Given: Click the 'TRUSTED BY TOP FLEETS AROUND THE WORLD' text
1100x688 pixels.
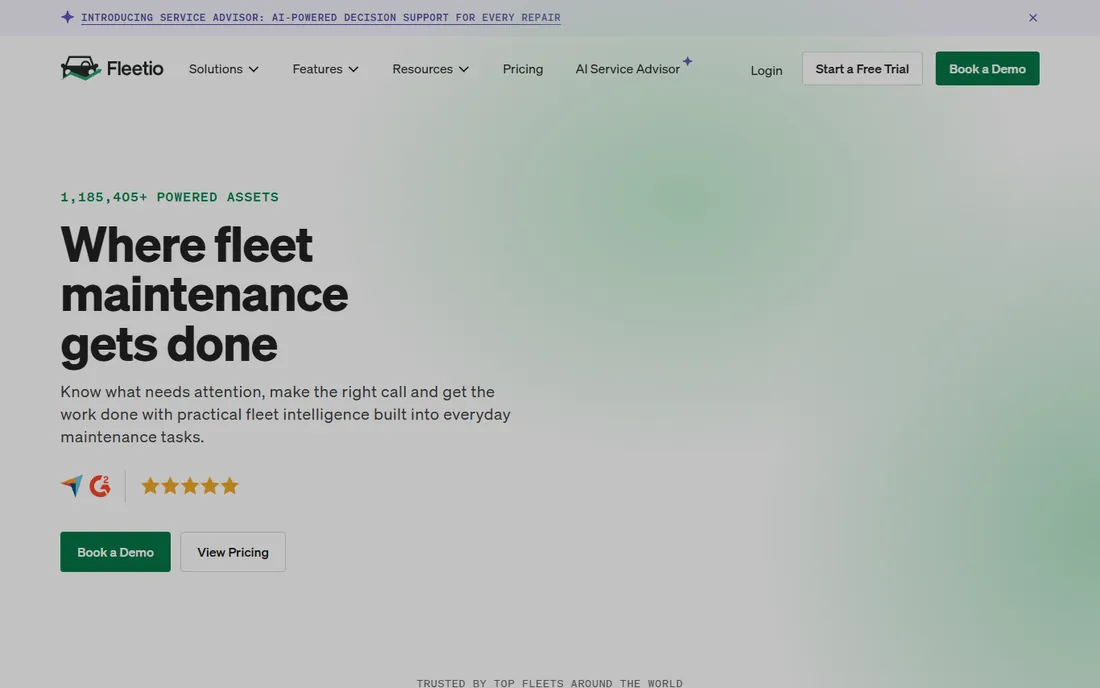Looking at the screenshot, I should 549,682.
